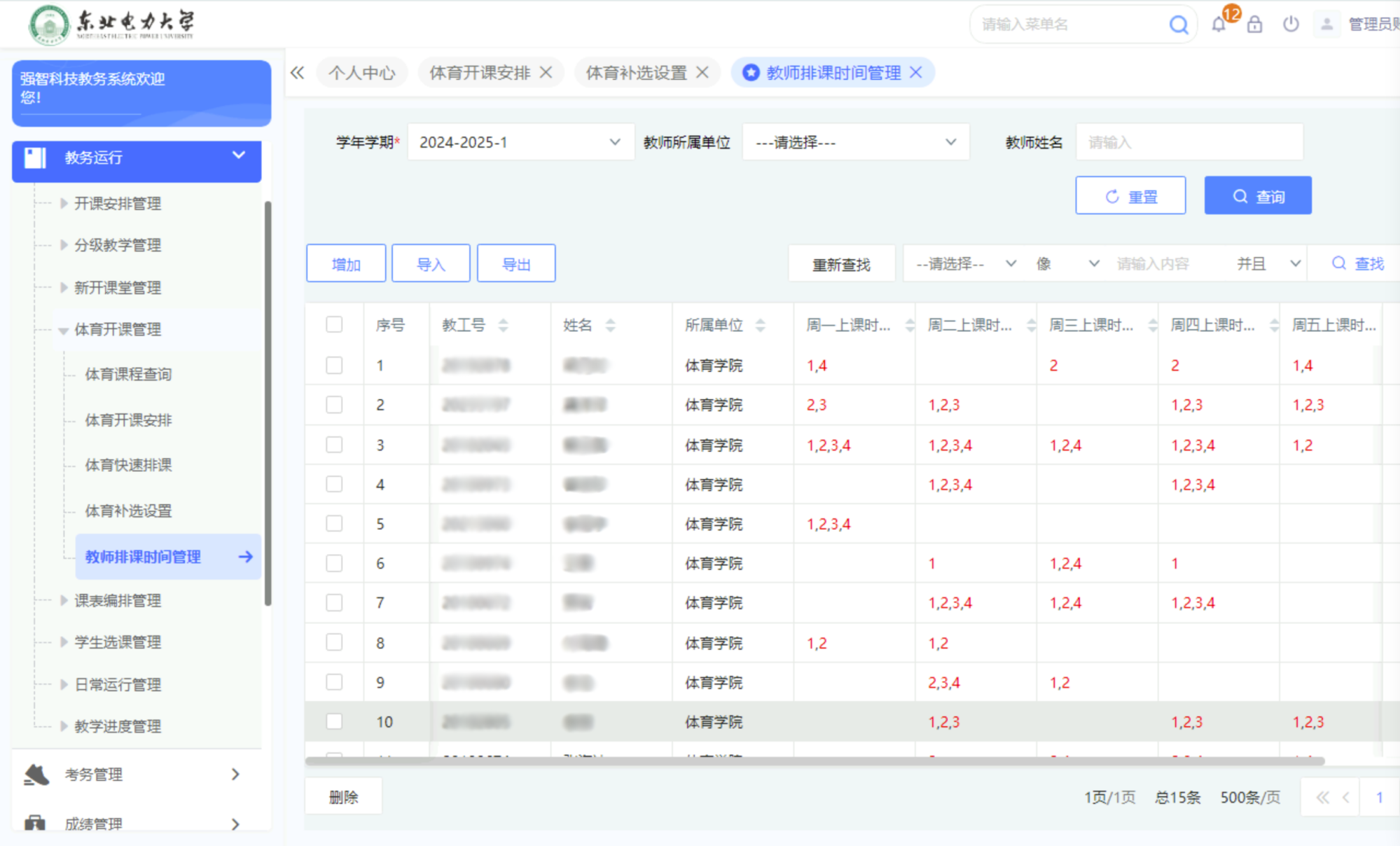Close the 体育补选设置 tab
1400x846 pixels.
click(x=702, y=73)
